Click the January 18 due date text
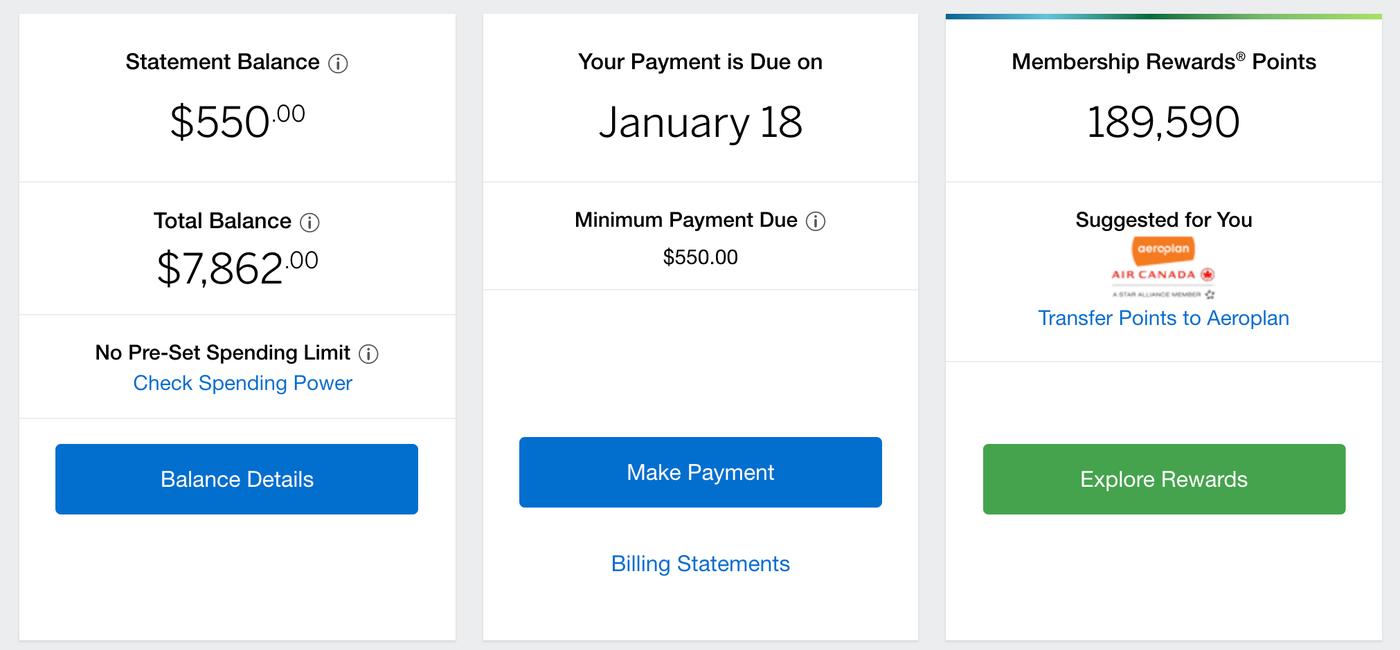Image resolution: width=1400 pixels, height=650 pixels. click(x=700, y=121)
